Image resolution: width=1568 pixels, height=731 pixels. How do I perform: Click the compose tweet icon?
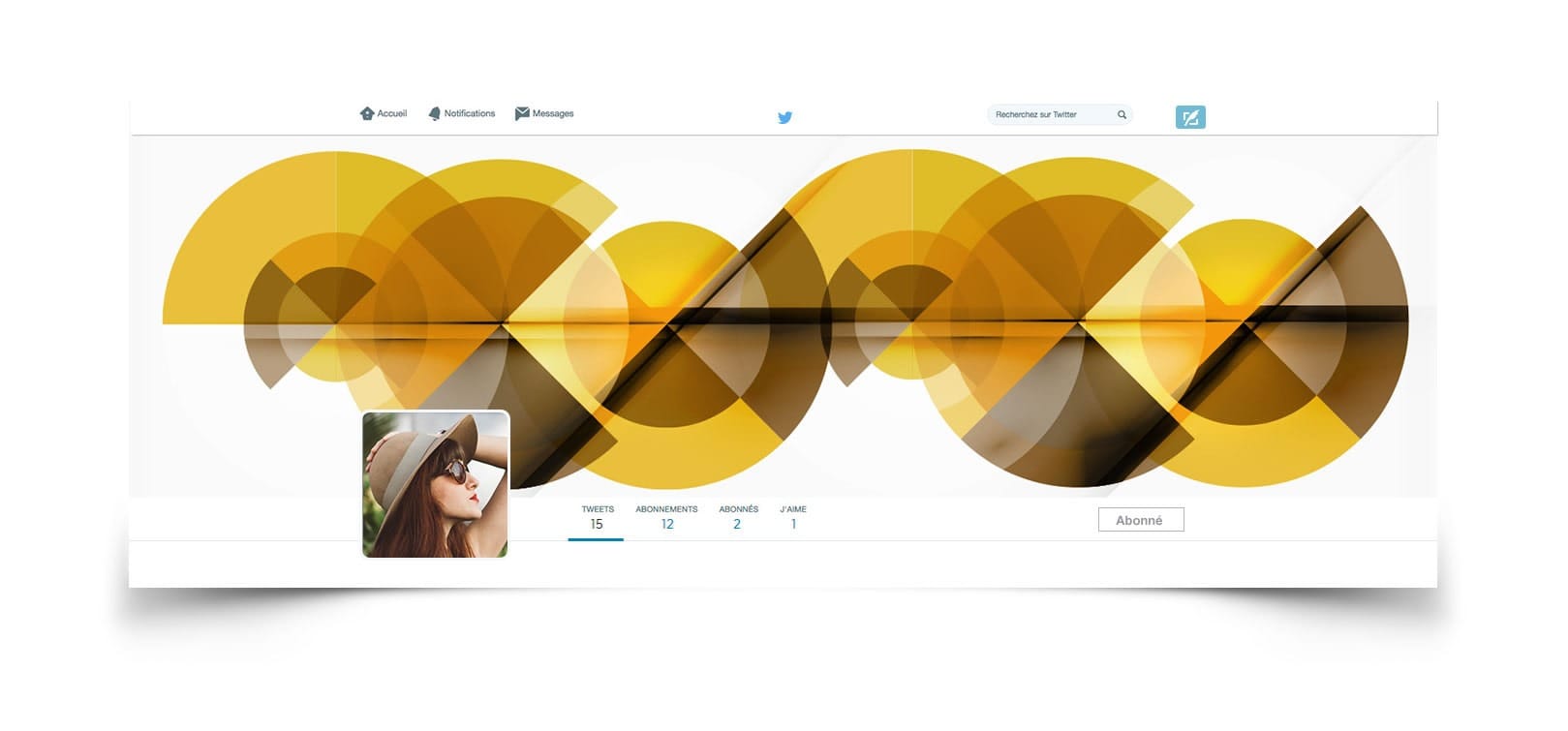(x=1190, y=117)
